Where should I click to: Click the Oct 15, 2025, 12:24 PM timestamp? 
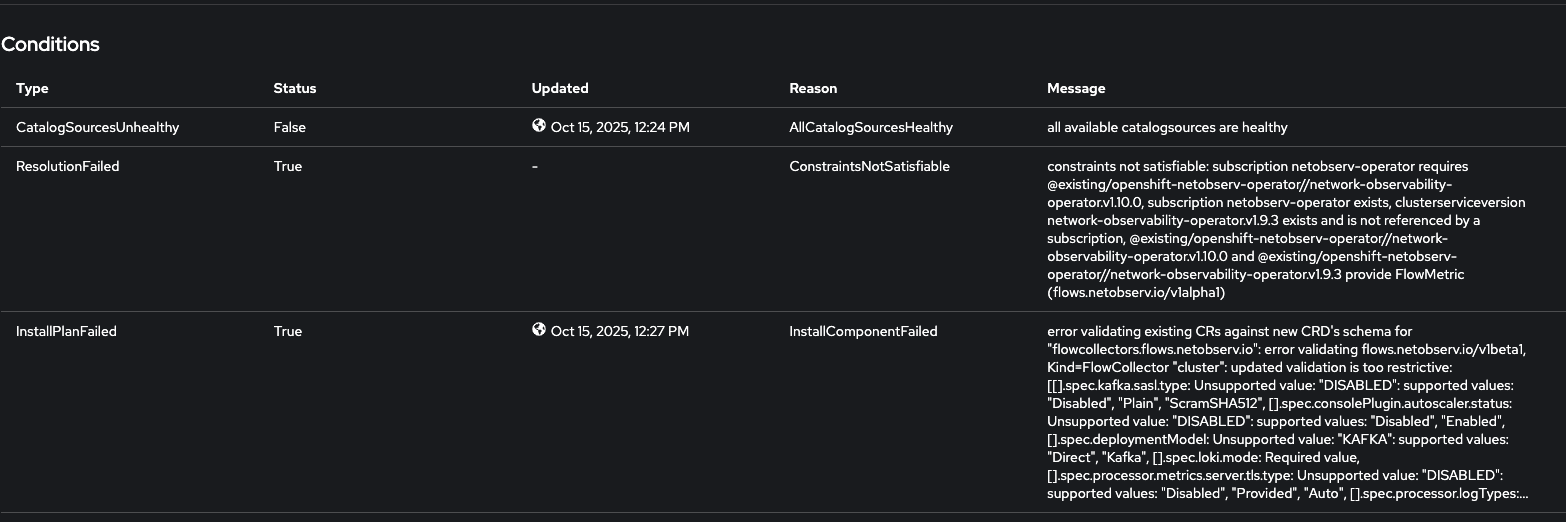[620, 127]
